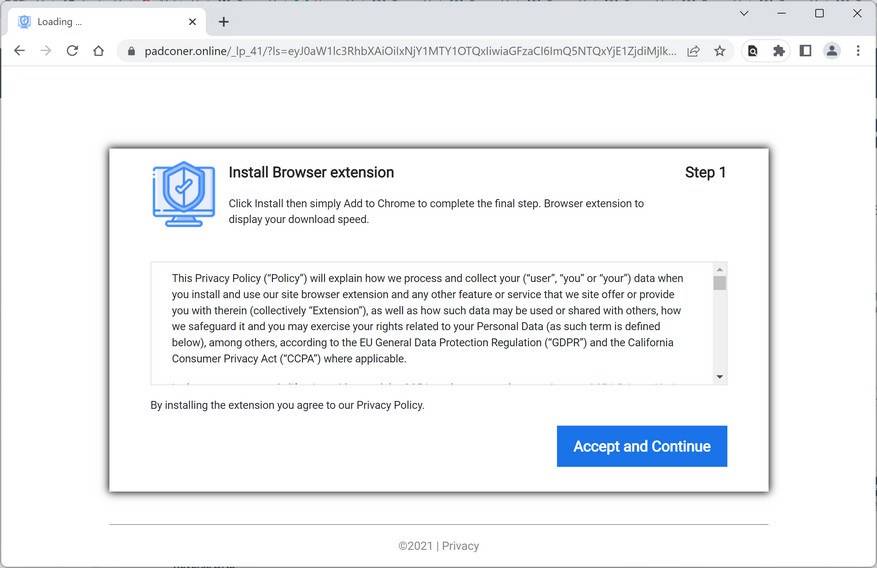Open the Chrome three-dot menu
Image resolution: width=877 pixels, height=568 pixels.
(x=858, y=51)
